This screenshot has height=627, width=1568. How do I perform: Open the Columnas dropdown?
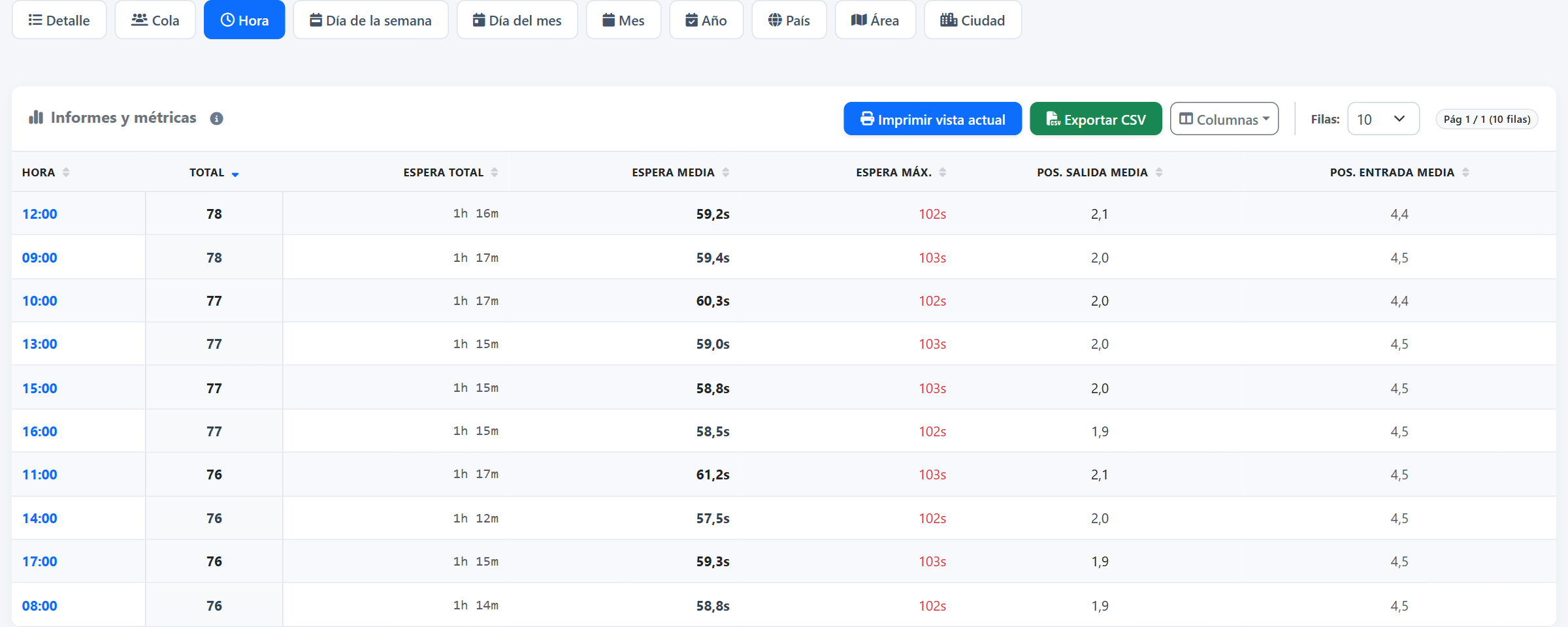point(1224,119)
